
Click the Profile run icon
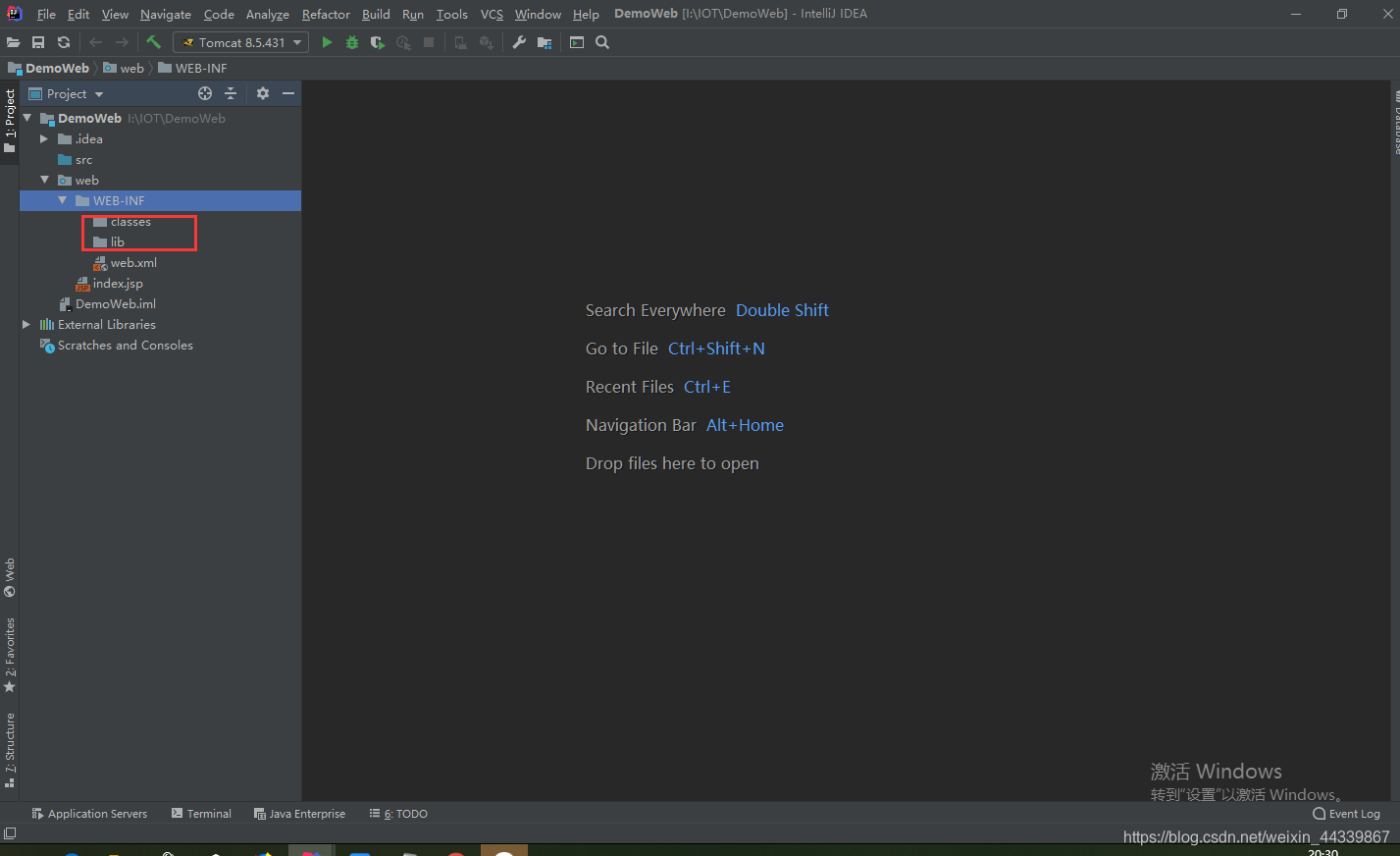403,42
